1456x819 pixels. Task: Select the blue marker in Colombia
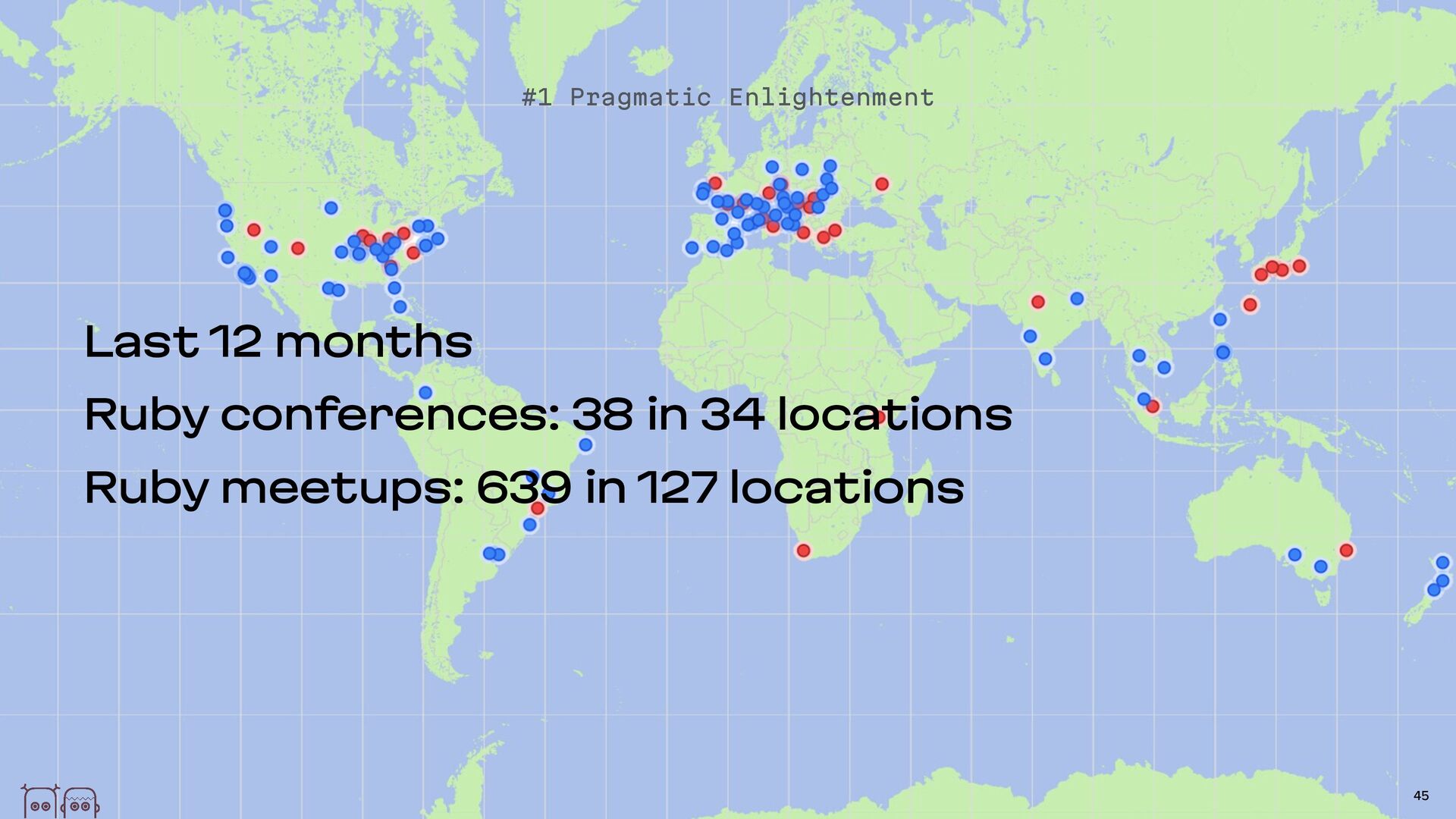click(x=425, y=393)
